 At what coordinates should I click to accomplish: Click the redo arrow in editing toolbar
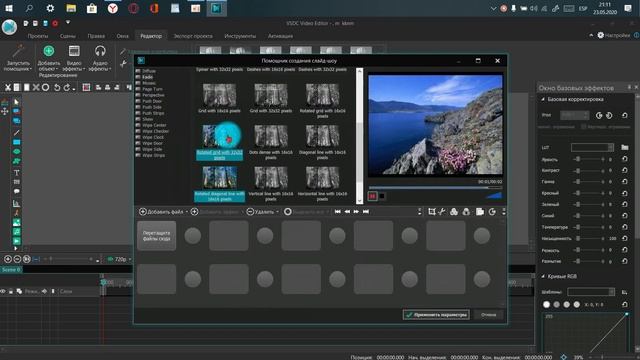pos(66,87)
